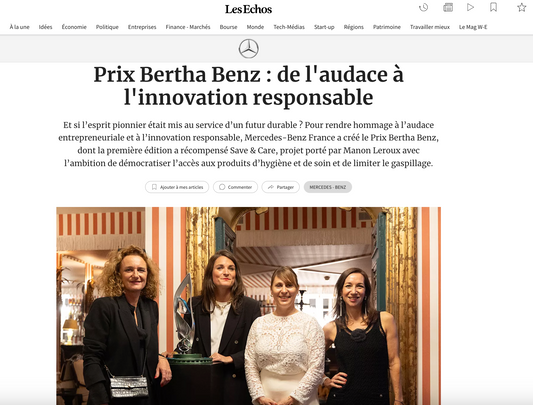Screen dimensions: 533x405
Task: Share article with Partager button
Action: (x=280, y=187)
